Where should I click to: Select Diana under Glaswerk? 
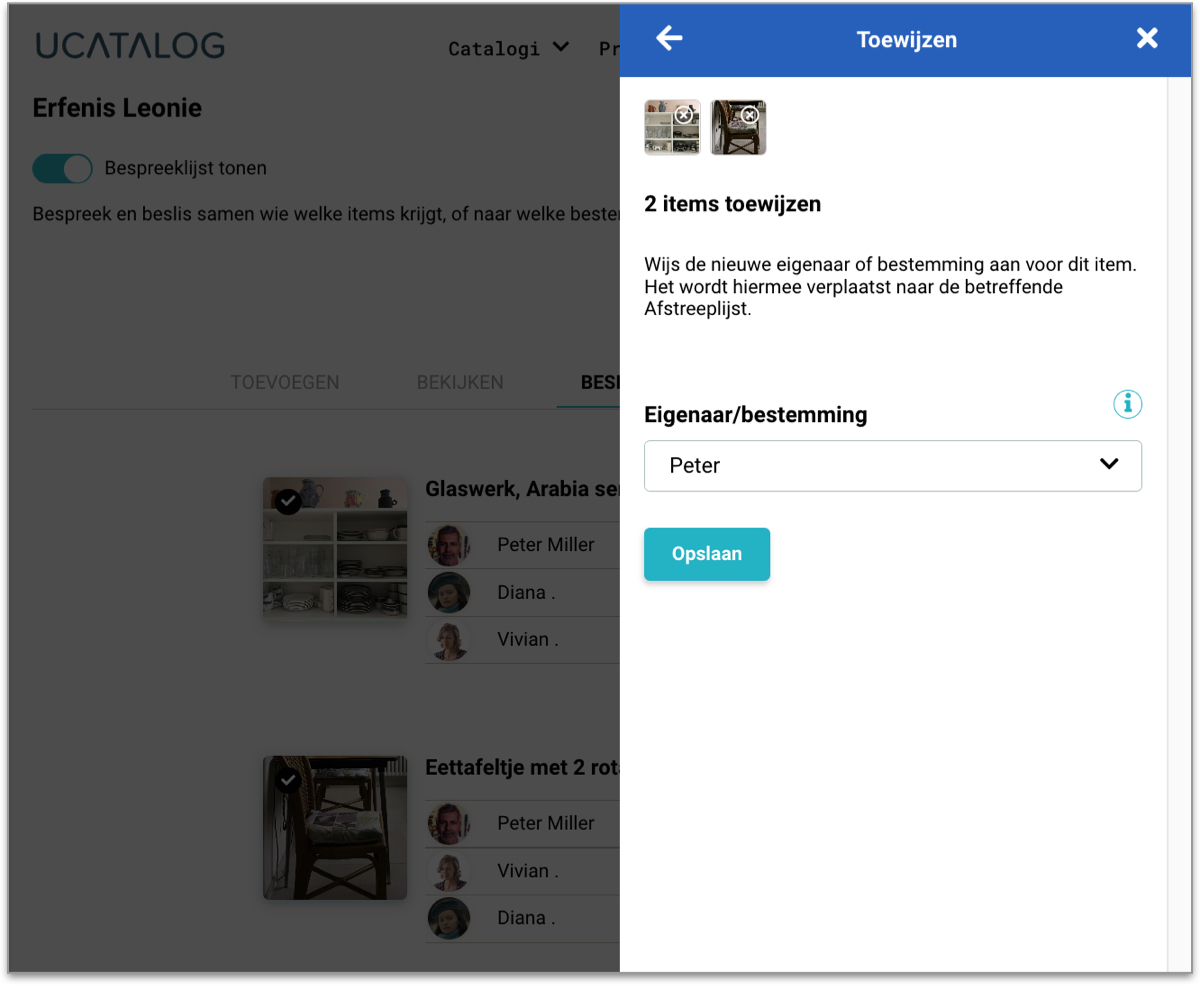coord(526,592)
